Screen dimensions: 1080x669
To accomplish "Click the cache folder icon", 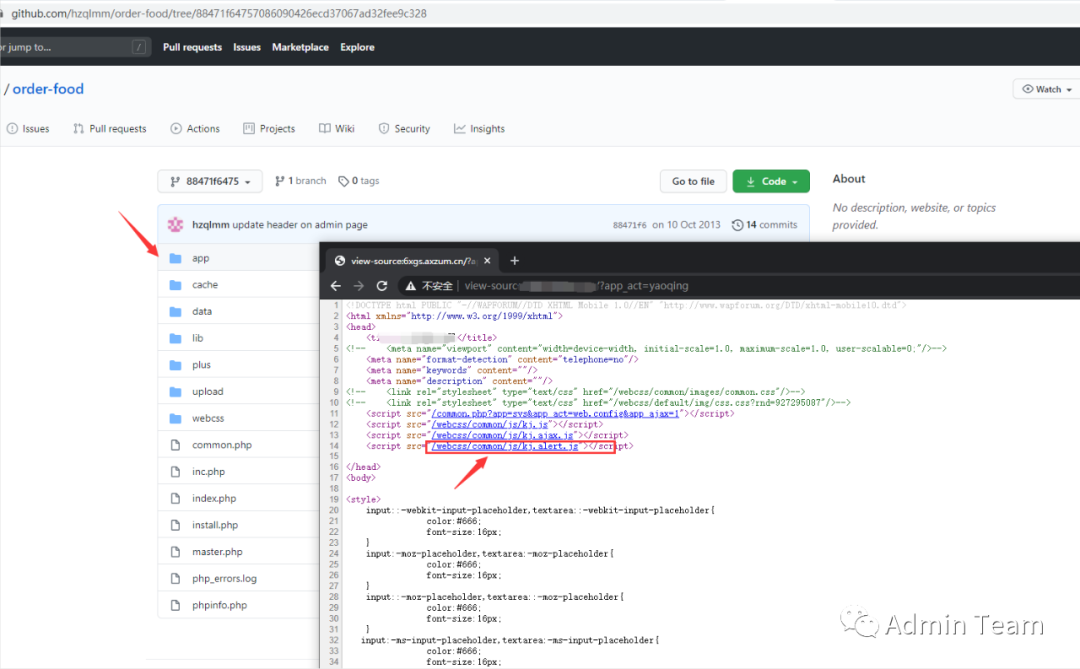I will [x=176, y=285].
